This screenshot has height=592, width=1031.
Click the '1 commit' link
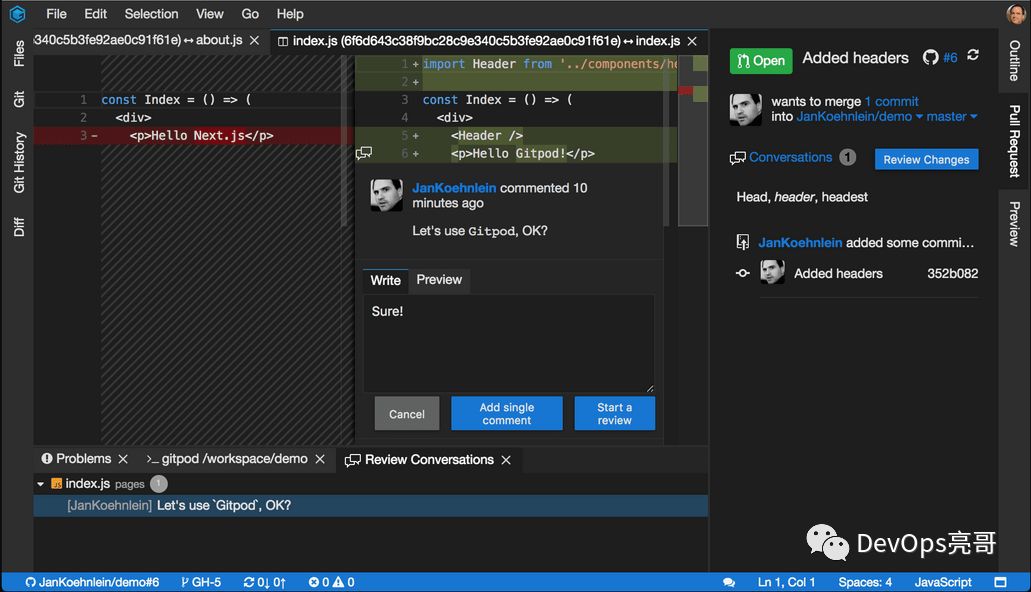pyautogui.click(x=892, y=101)
